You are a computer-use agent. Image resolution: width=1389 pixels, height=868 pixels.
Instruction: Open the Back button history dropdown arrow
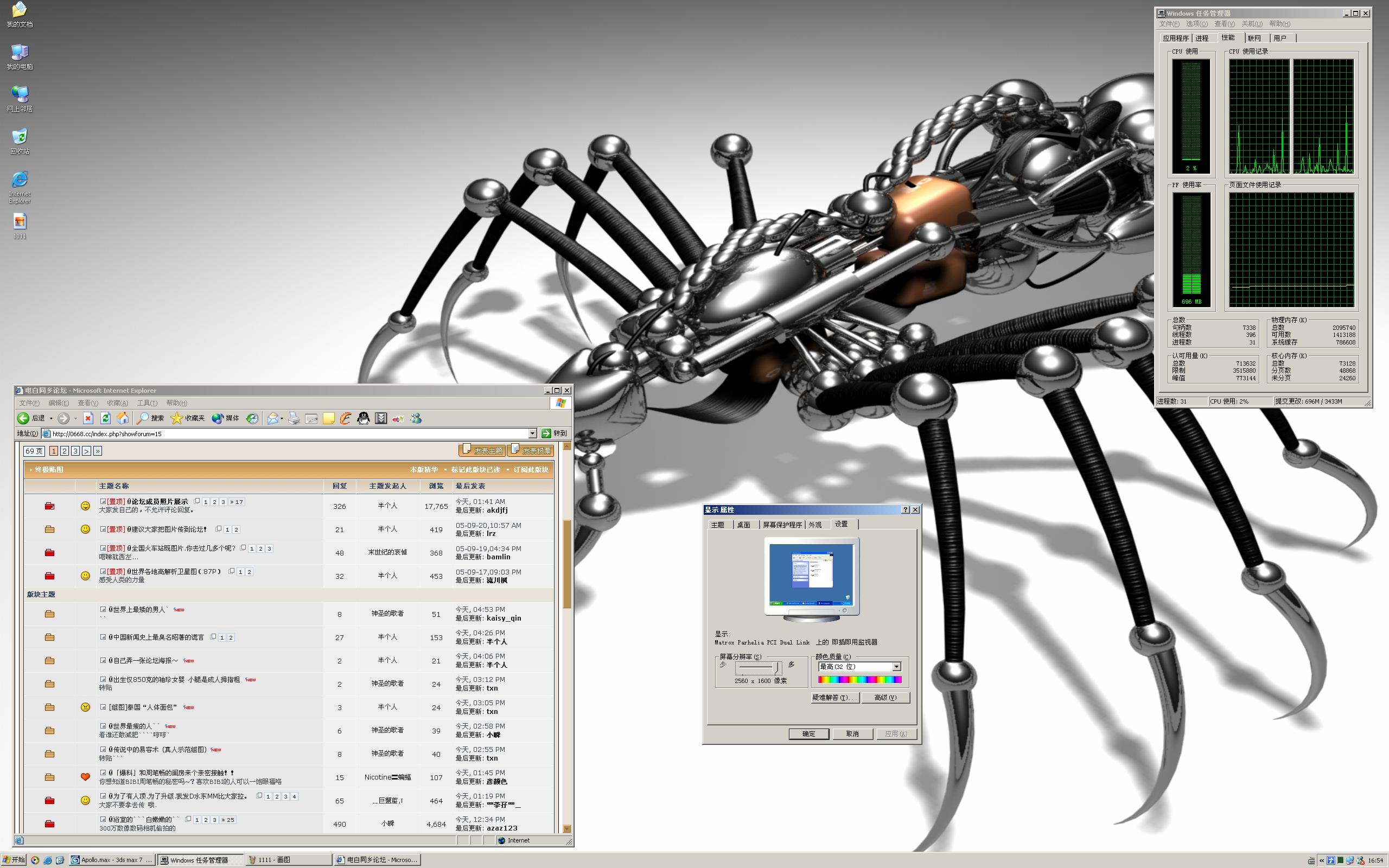[x=51, y=418]
